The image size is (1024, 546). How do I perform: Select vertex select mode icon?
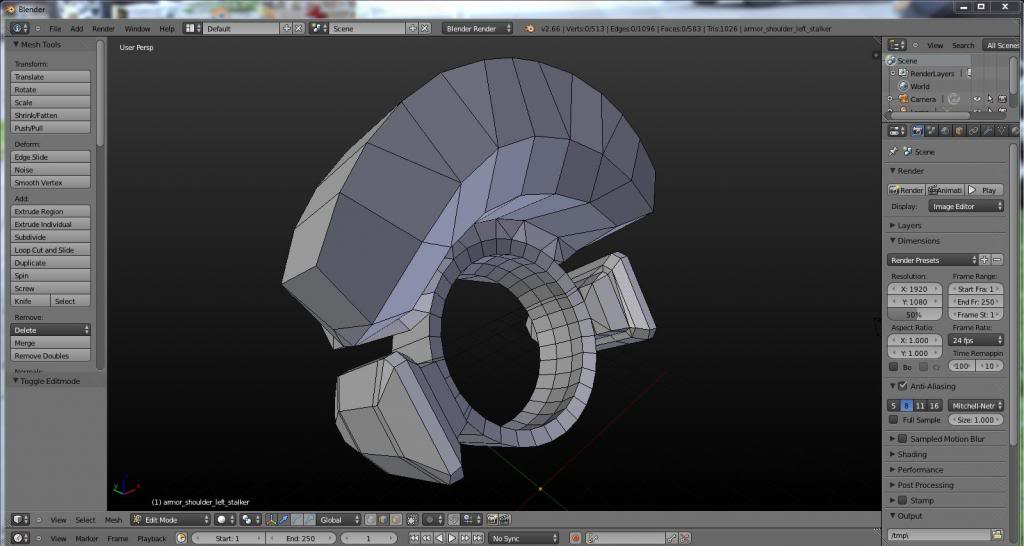click(370, 520)
